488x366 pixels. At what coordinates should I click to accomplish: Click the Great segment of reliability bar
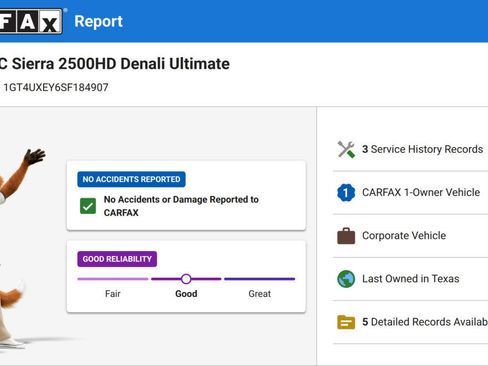pyautogui.click(x=259, y=279)
